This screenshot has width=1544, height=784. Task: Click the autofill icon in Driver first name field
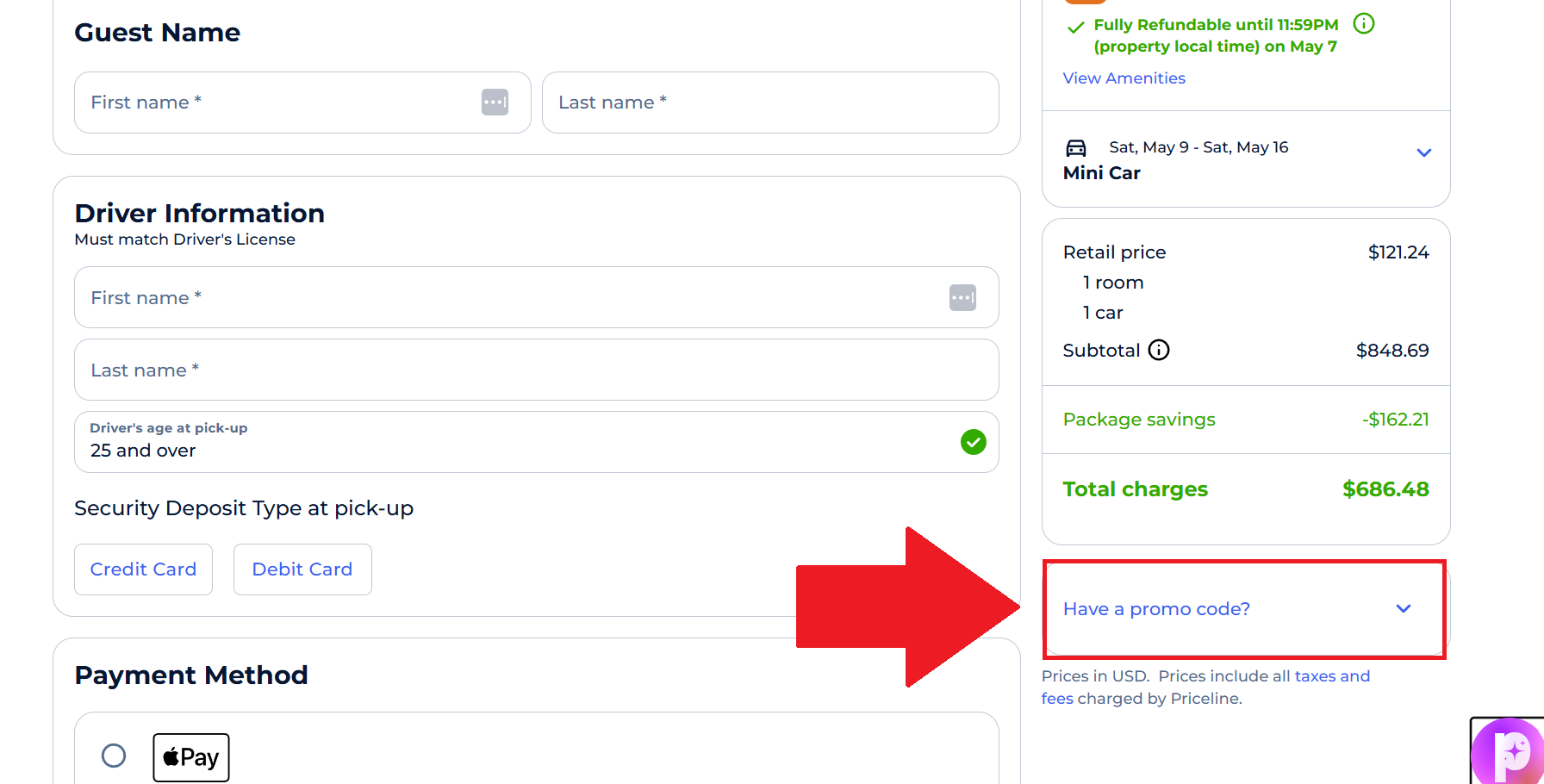(x=962, y=297)
